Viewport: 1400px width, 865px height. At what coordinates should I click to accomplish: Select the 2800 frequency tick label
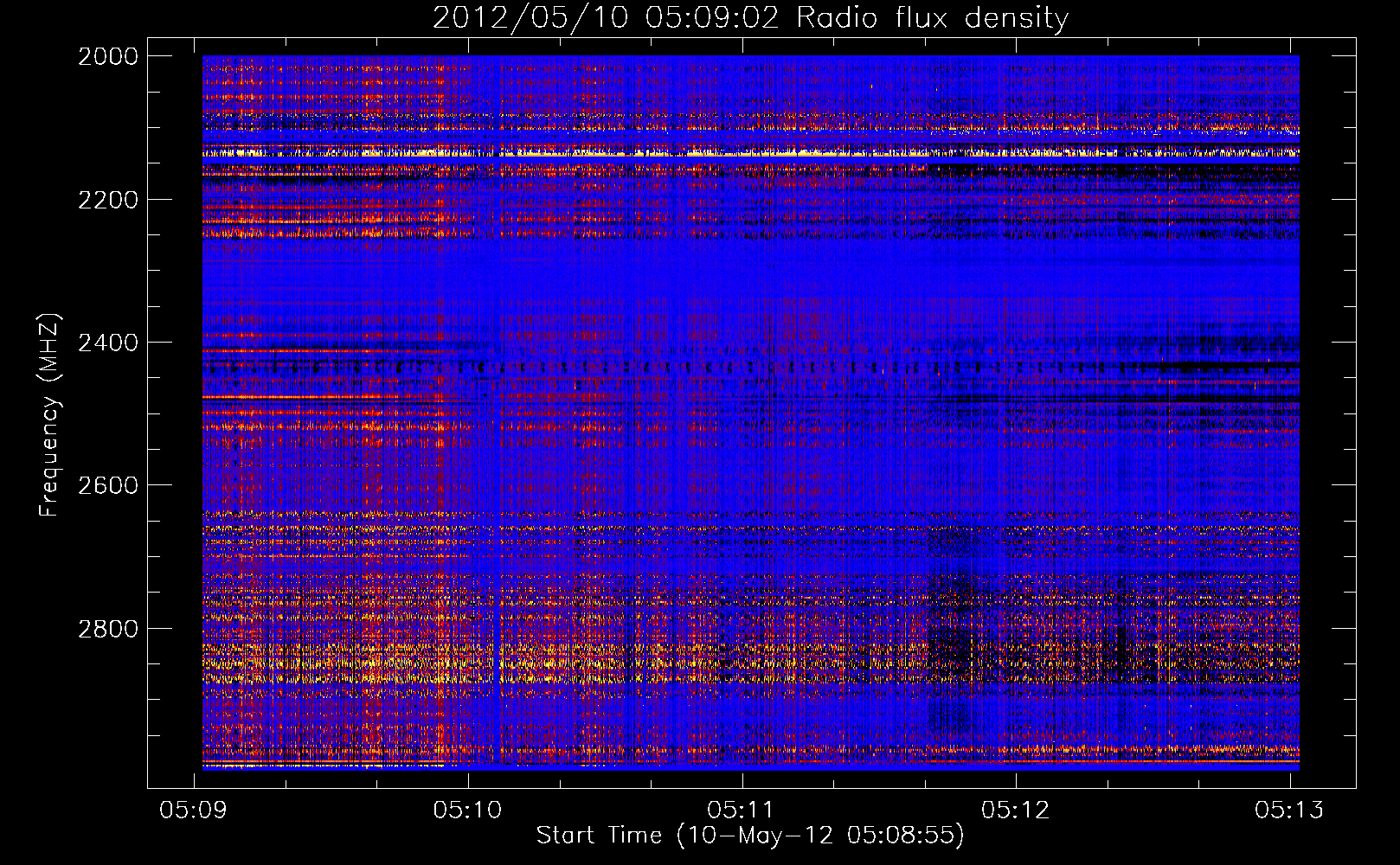point(108,629)
